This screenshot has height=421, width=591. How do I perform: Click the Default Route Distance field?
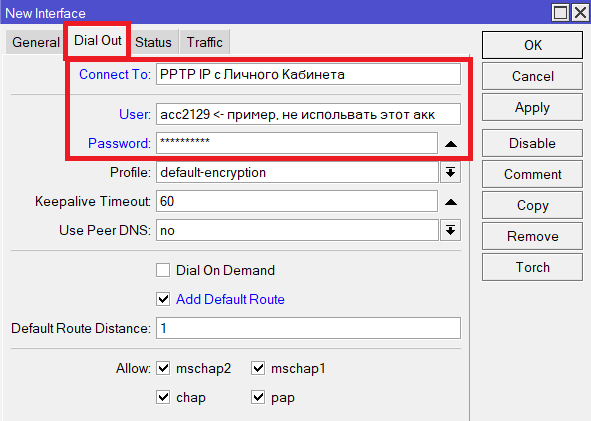click(x=308, y=328)
